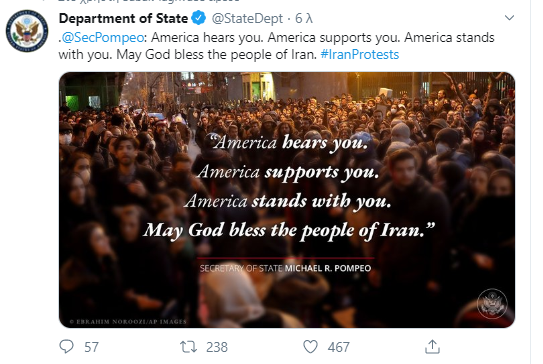The width and height of the screenshot is (543, 364).
Task: Share the tweet via the upload icon
Action: point(432,347)
